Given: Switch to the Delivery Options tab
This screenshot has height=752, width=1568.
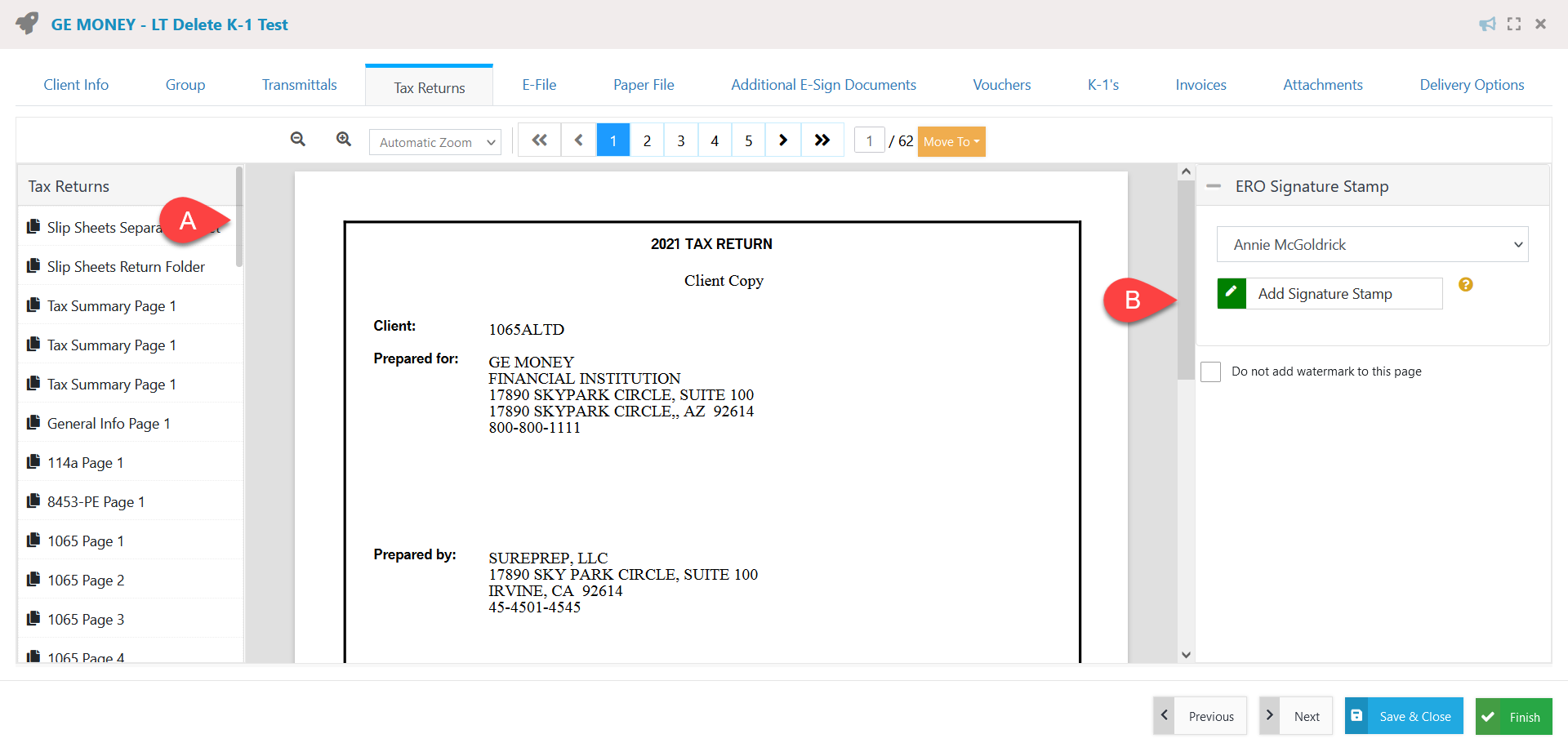Looking at the screenshot, I should coord(1472,84).
